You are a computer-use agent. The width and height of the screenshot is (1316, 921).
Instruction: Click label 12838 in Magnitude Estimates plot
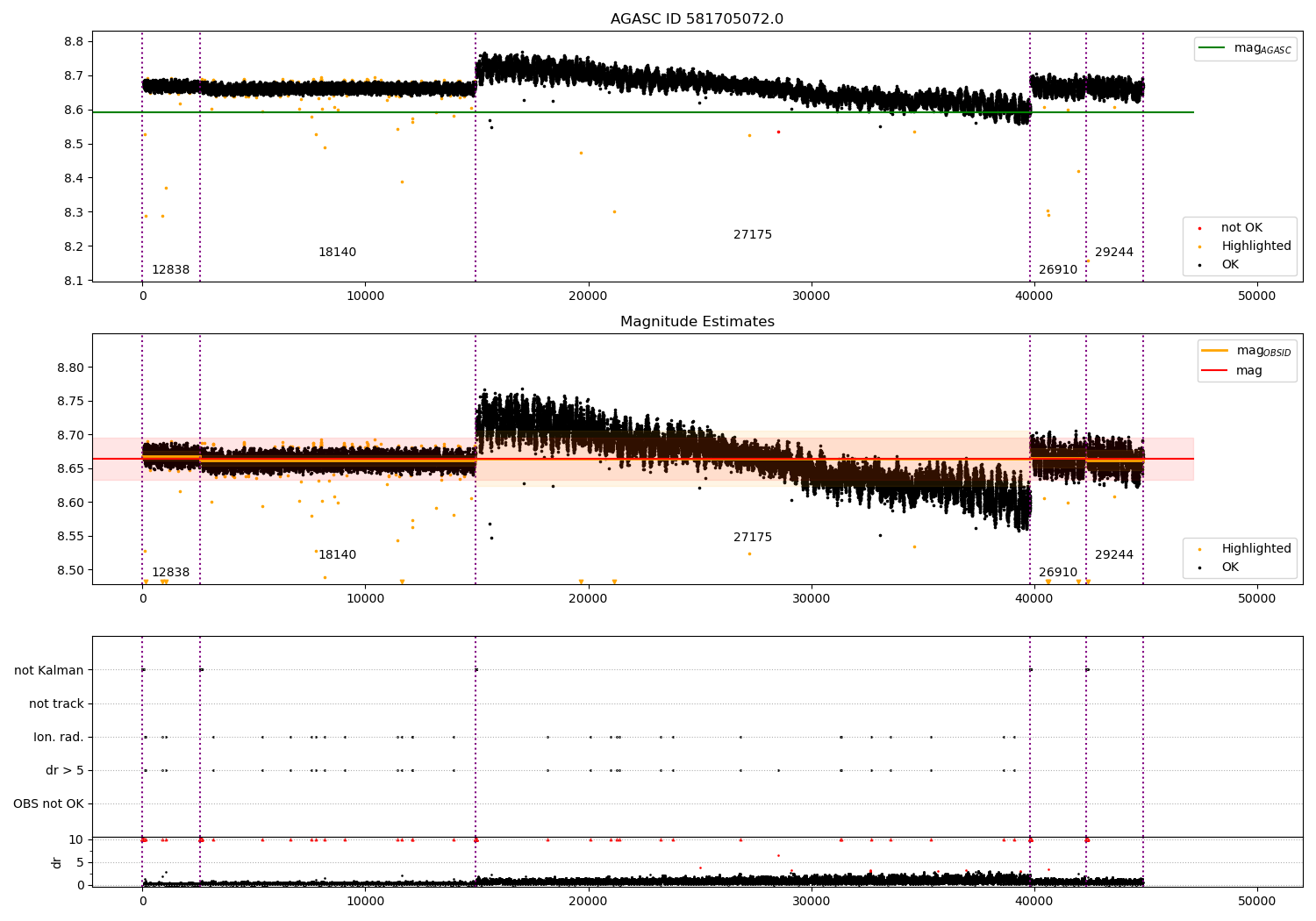[x=170, y=573]
